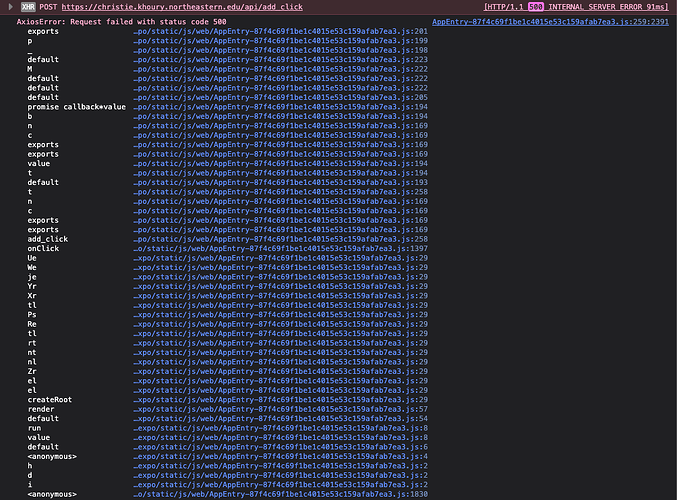
Task: Open the source link for the createRoot frame
Action: click(281, 399)
